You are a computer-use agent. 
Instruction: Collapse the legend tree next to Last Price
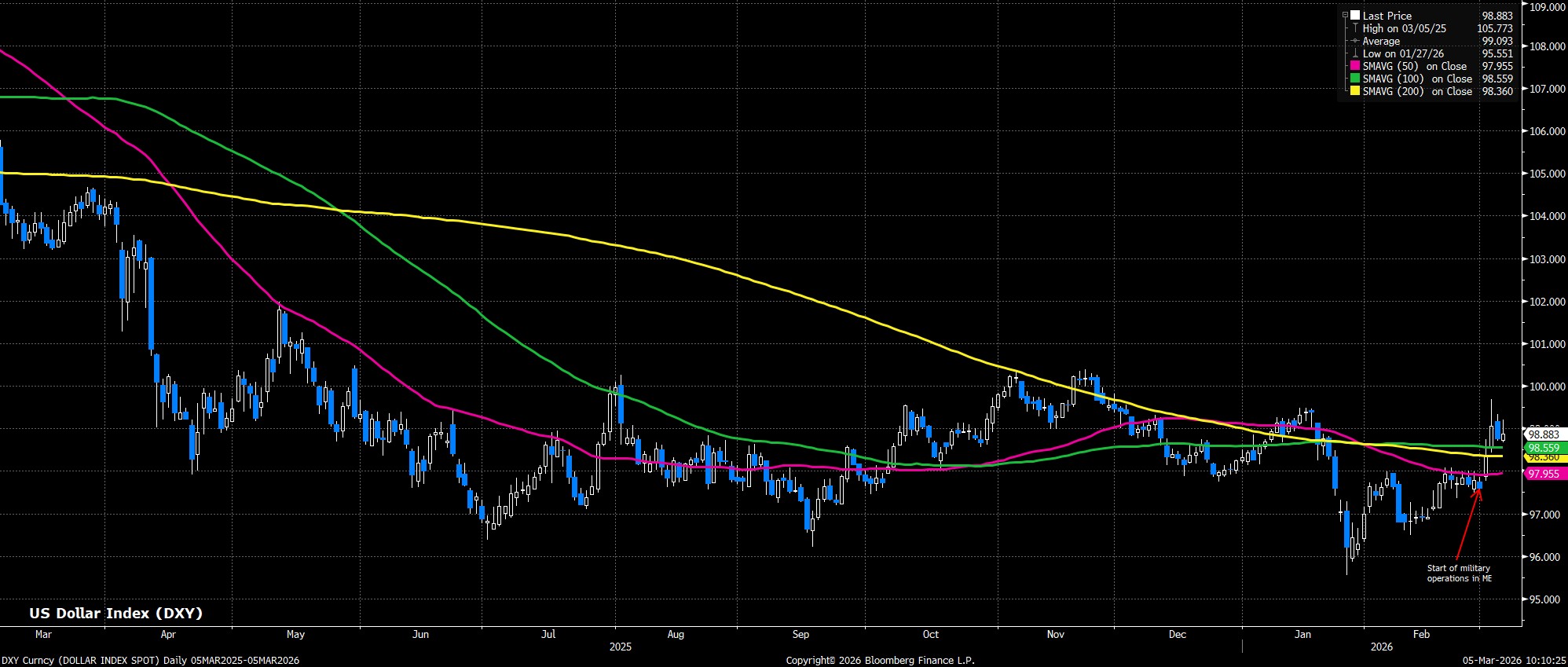[x=1346, y=16]
